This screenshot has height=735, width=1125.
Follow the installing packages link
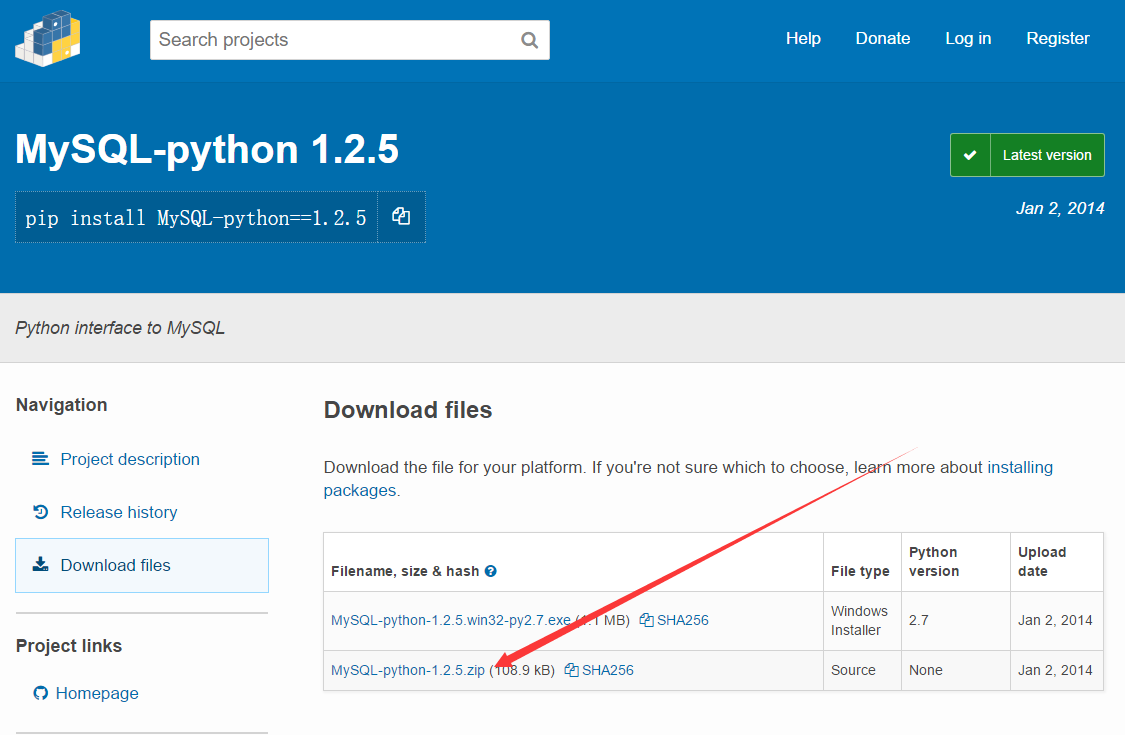click(688, 479)
